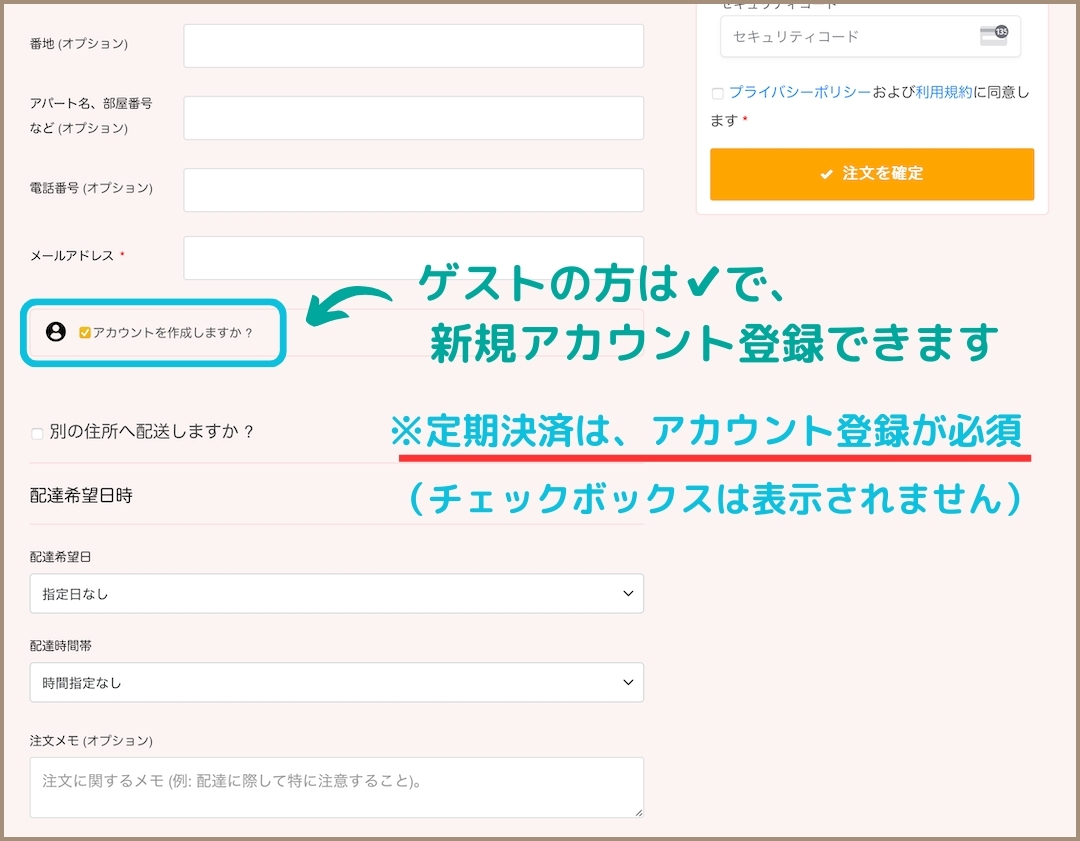Focus the 番地 input field

pyautogui.click(x=413, y=46)
